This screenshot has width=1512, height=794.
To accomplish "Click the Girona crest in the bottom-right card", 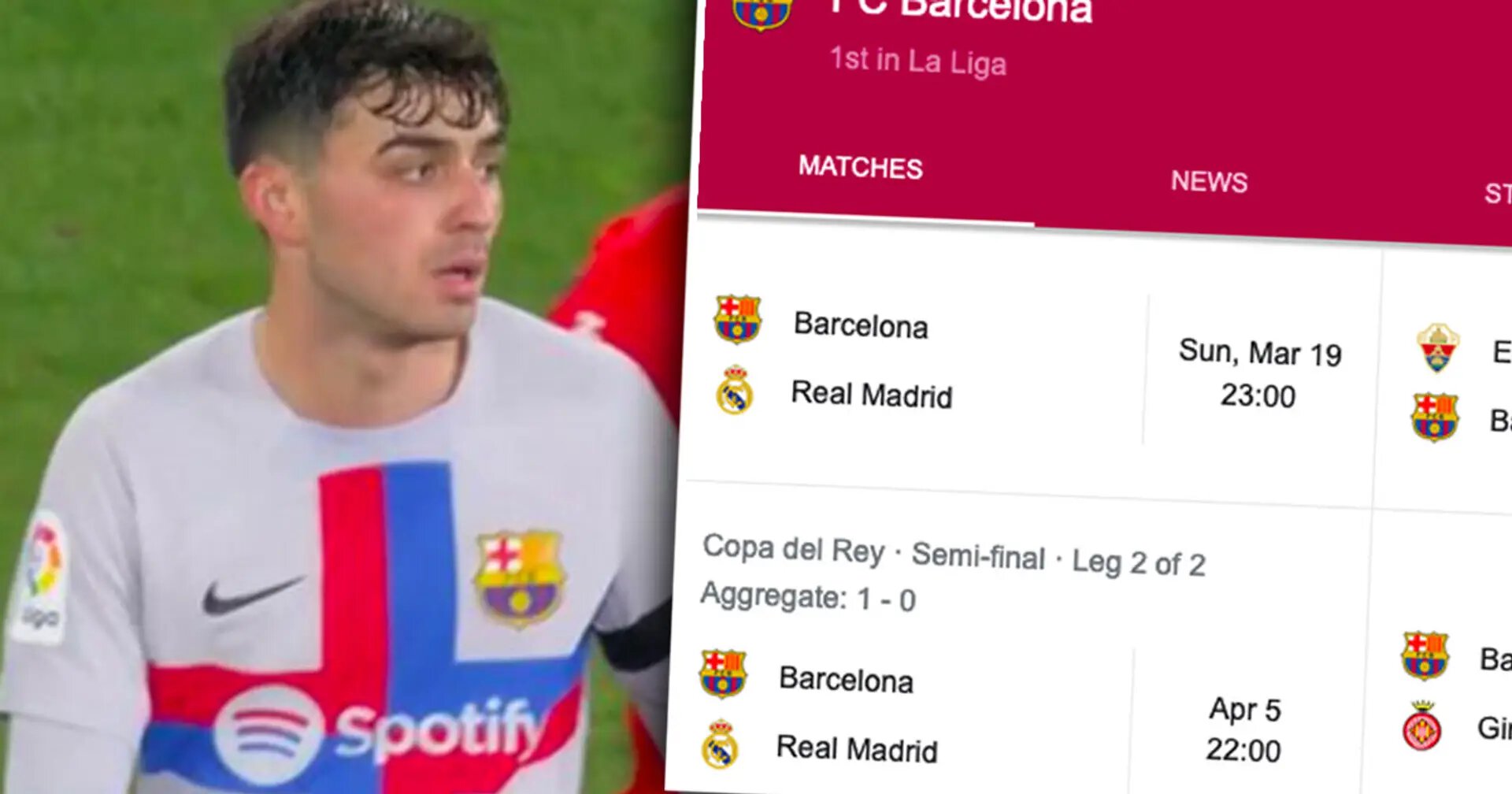I will (1422, 726).
